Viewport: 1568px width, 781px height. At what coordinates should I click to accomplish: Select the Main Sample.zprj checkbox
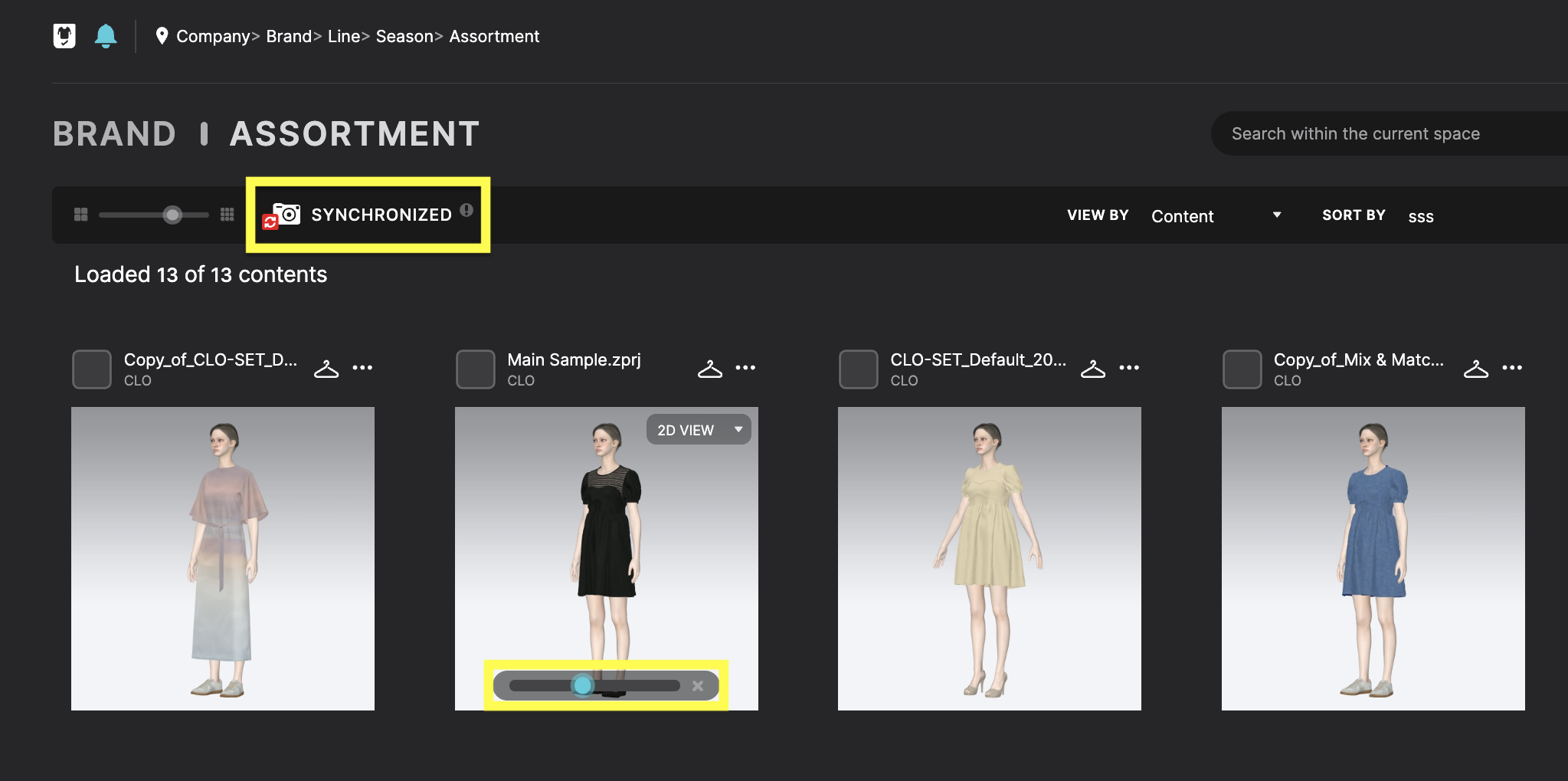(475, 369)
